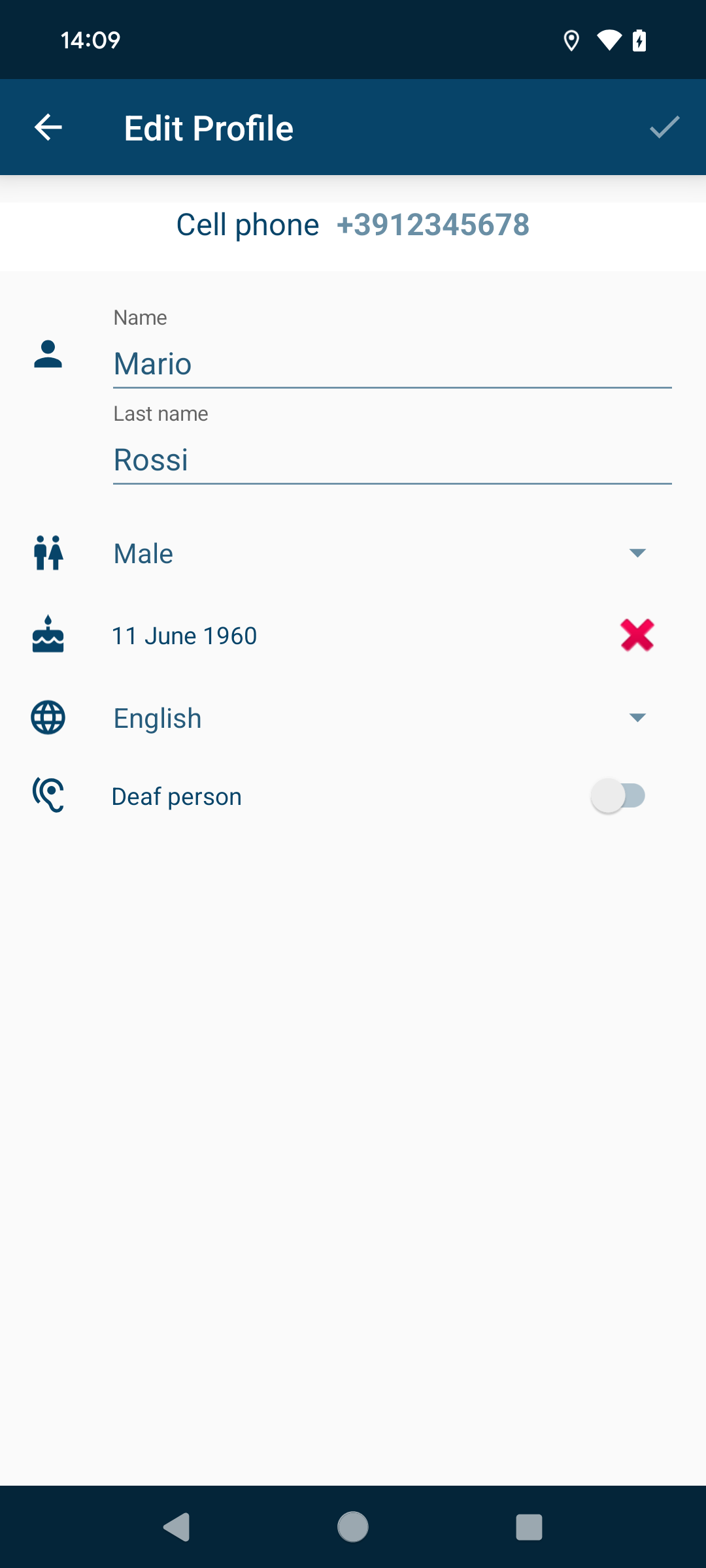Tap the Android home navigation button
Viewport: 706px width, 1568px height.
pyautogui.click(x=353, y=1527)
